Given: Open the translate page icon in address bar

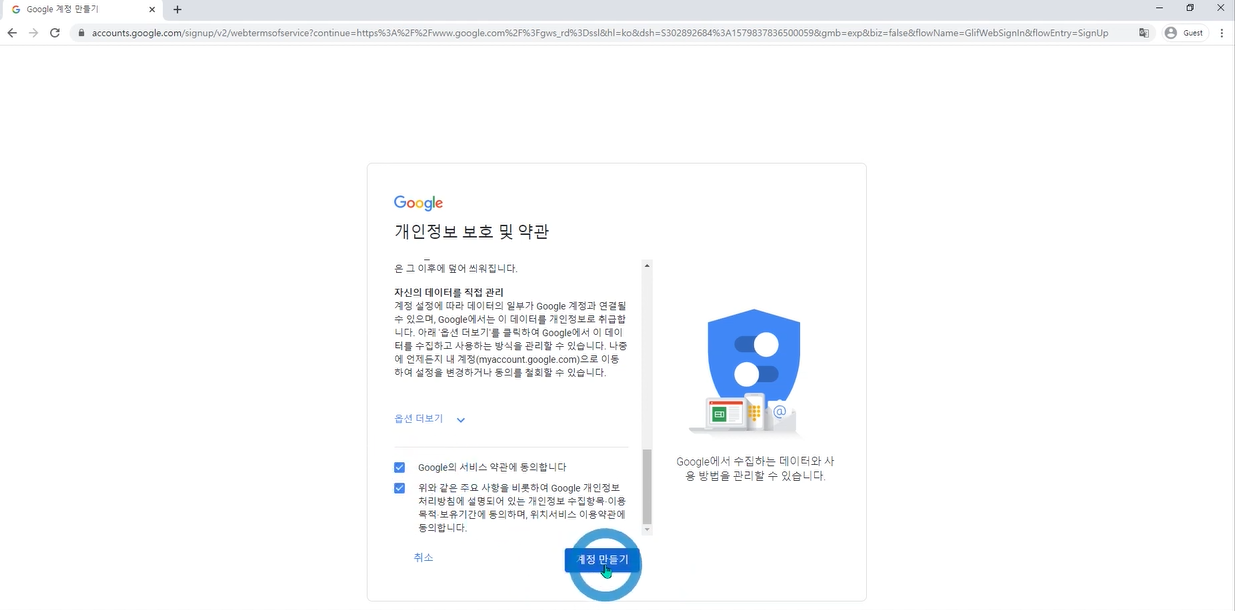Looking at the screenshot, I should (1144, 33).
